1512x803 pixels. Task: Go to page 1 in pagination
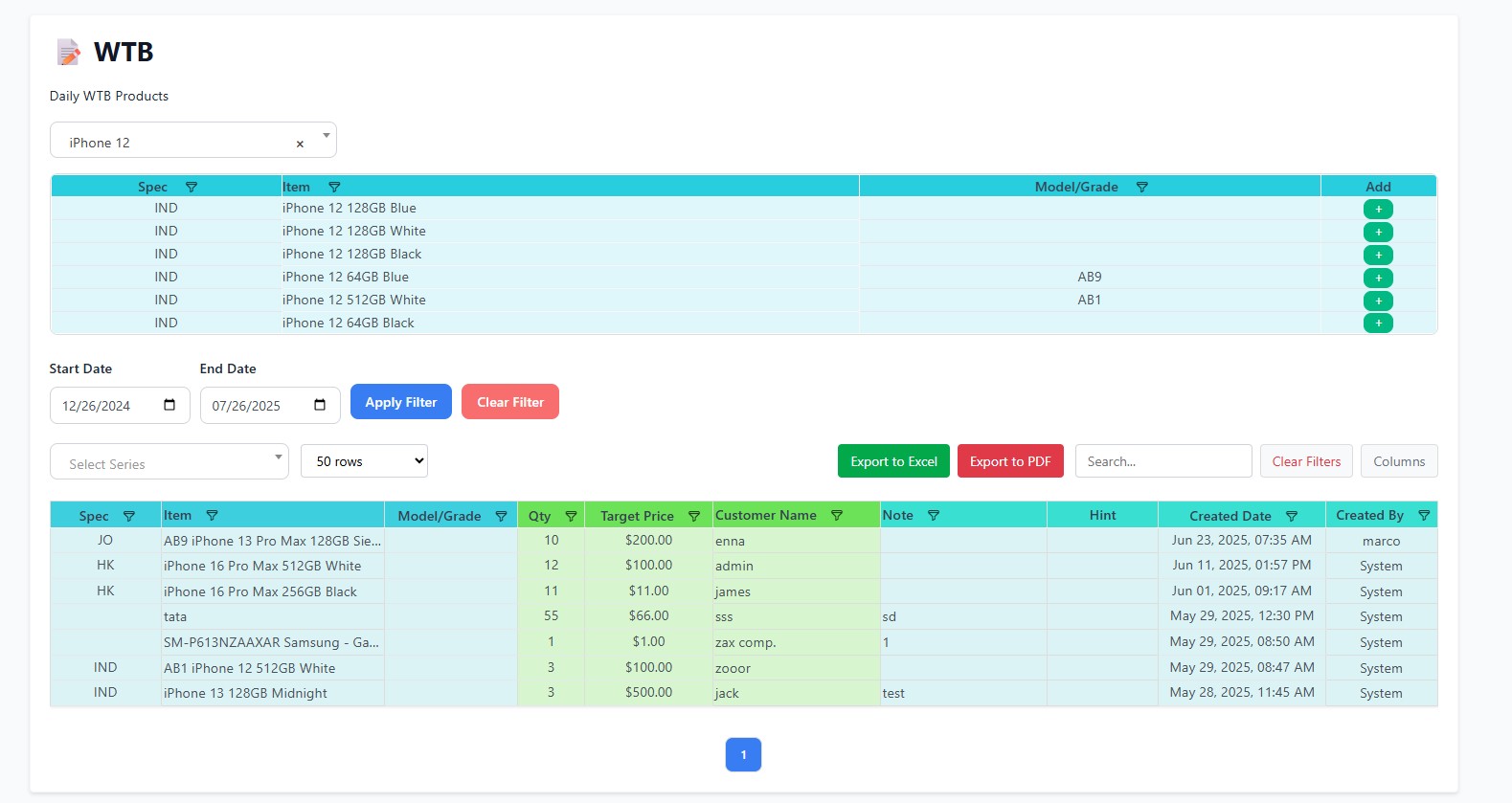tap(743, 754)
